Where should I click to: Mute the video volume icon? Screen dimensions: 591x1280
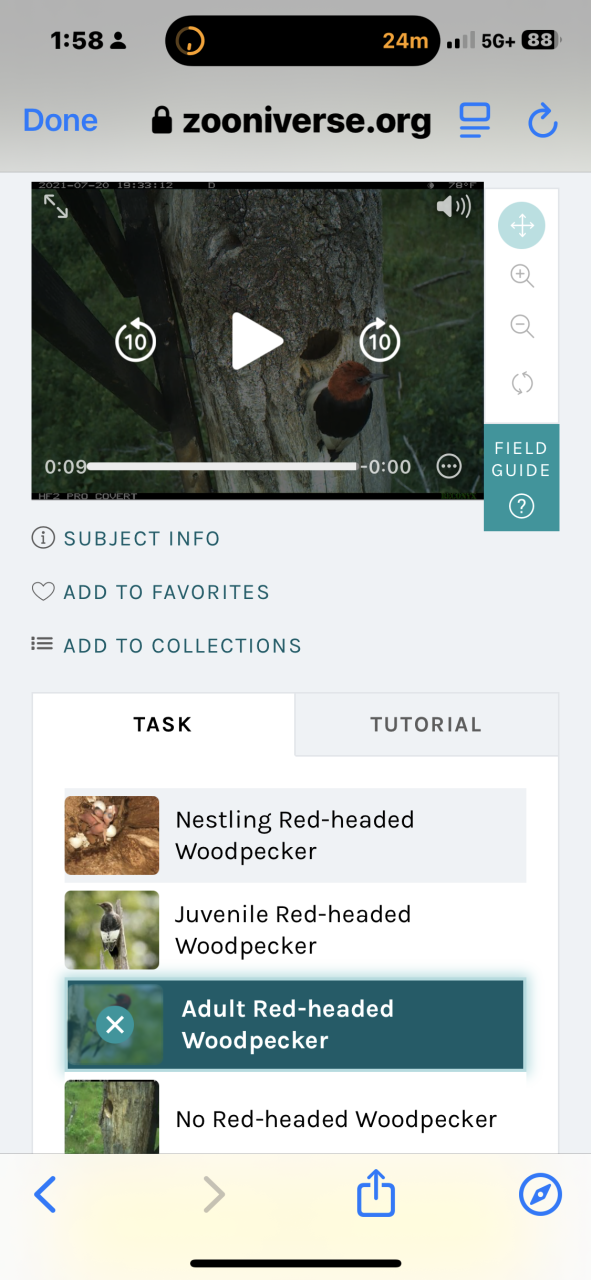pyautogui.click(x=453, y=207)
